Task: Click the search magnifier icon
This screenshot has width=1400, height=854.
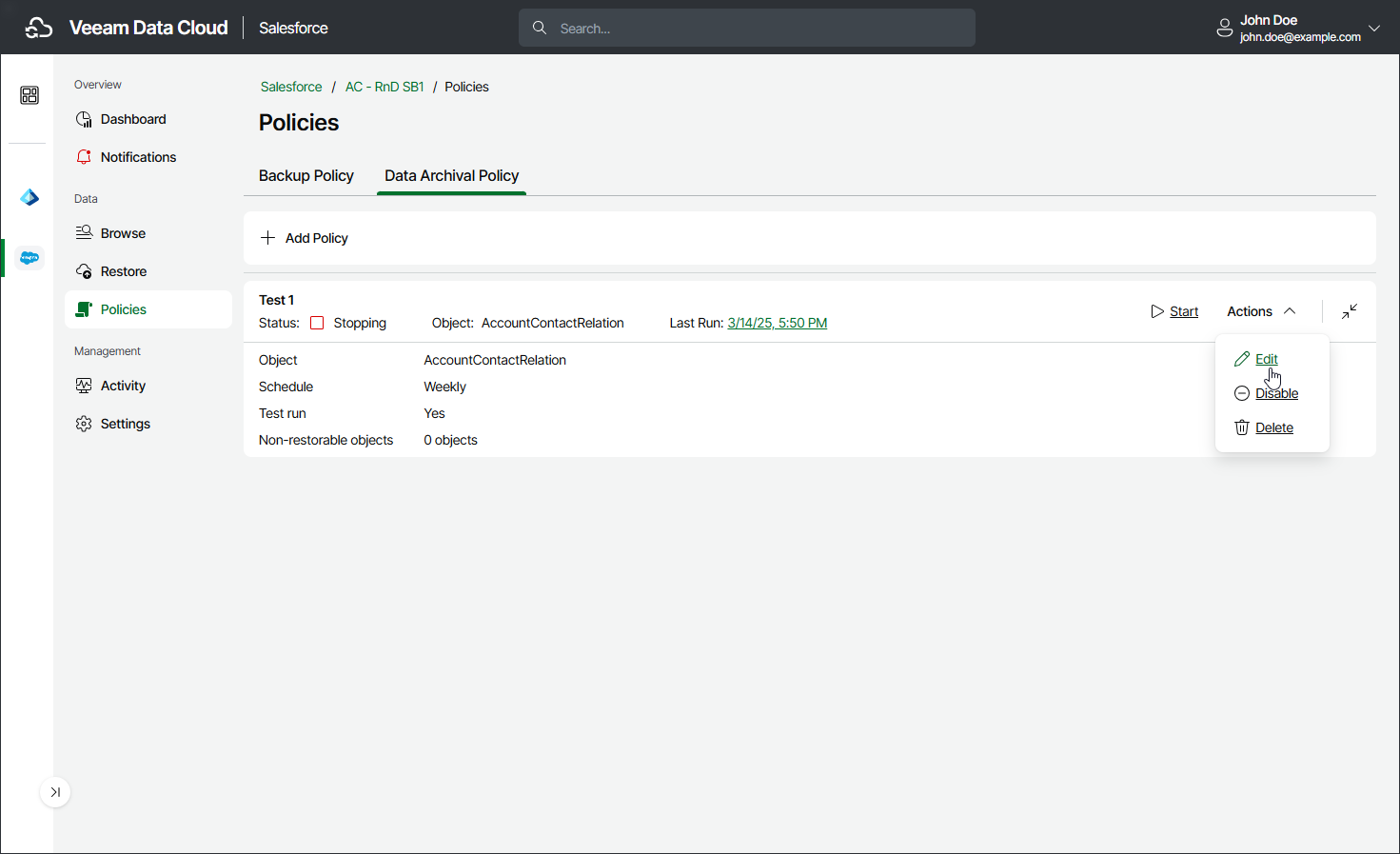Action: 540,28
